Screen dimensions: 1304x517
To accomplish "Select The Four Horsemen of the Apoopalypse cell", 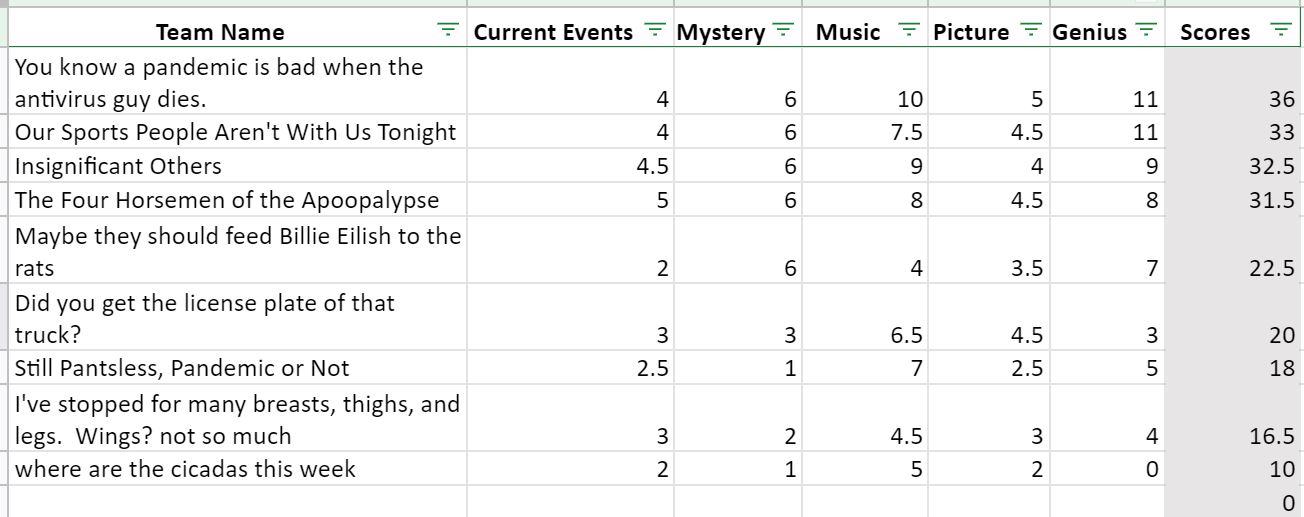I will [x=238, y=199].
